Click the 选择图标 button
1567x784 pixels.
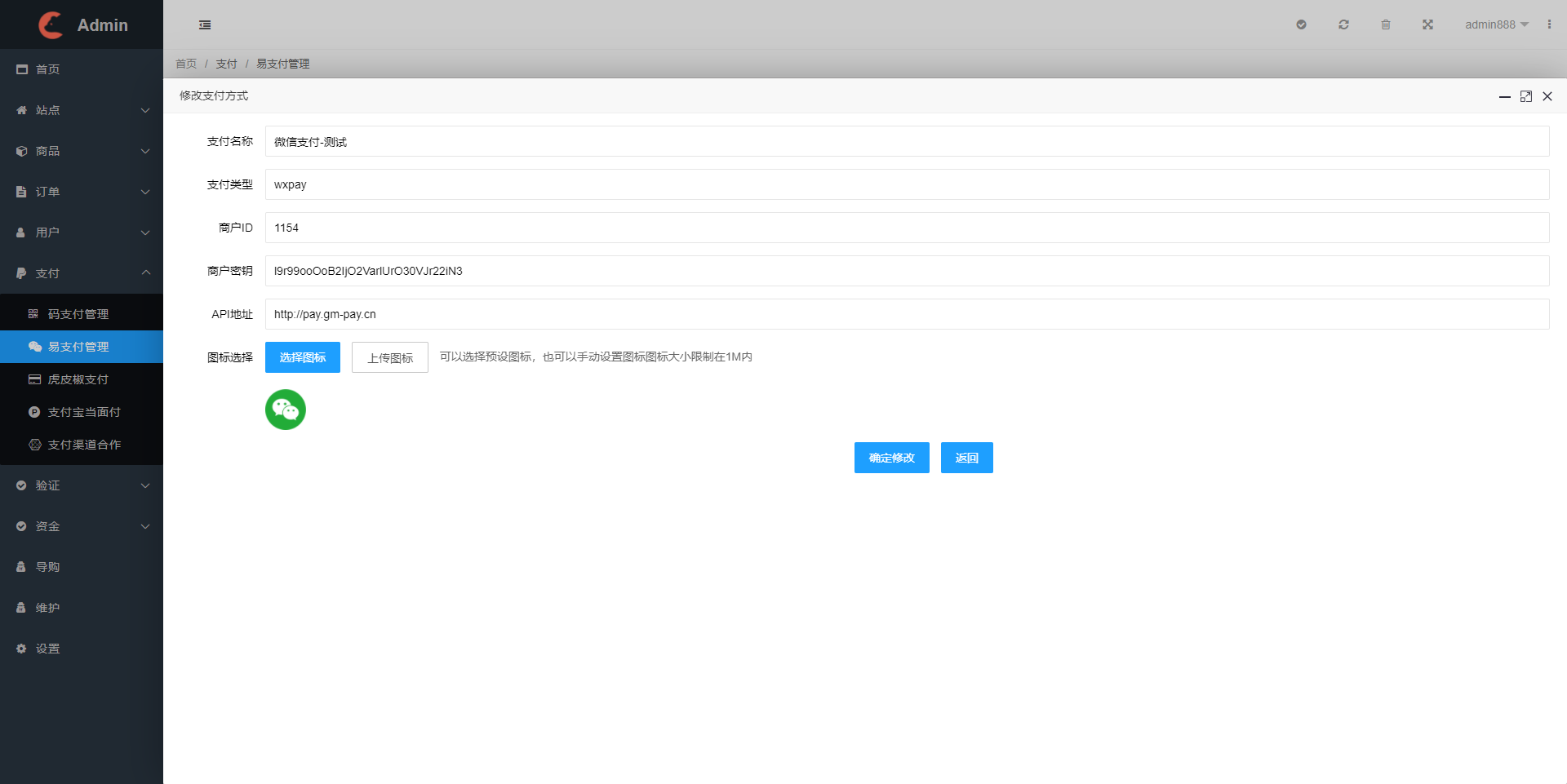[x=303, y=357]
